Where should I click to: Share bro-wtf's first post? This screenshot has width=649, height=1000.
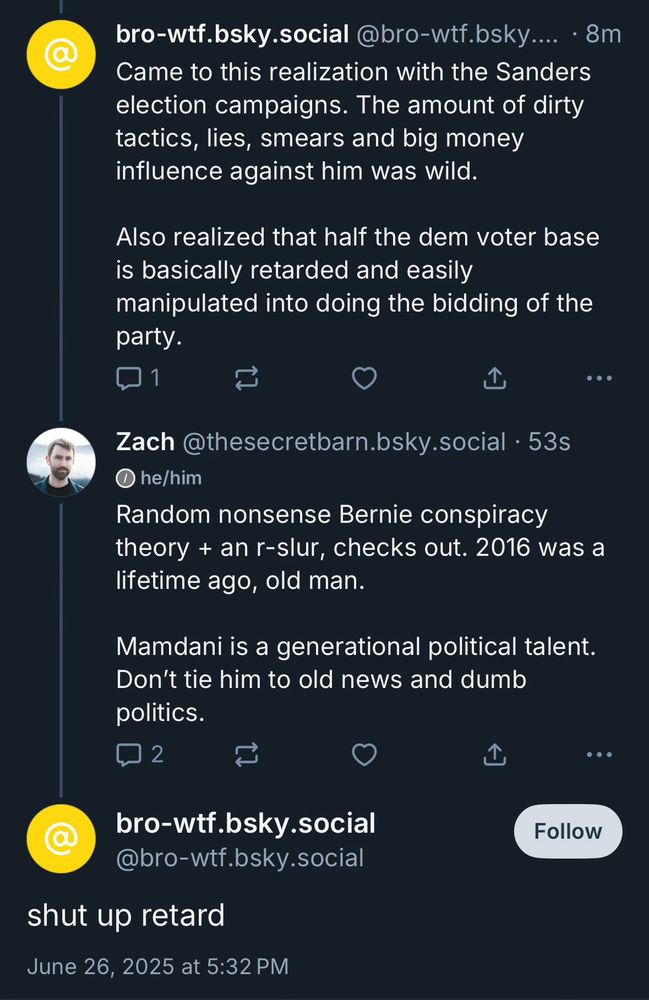click(493, 378)
